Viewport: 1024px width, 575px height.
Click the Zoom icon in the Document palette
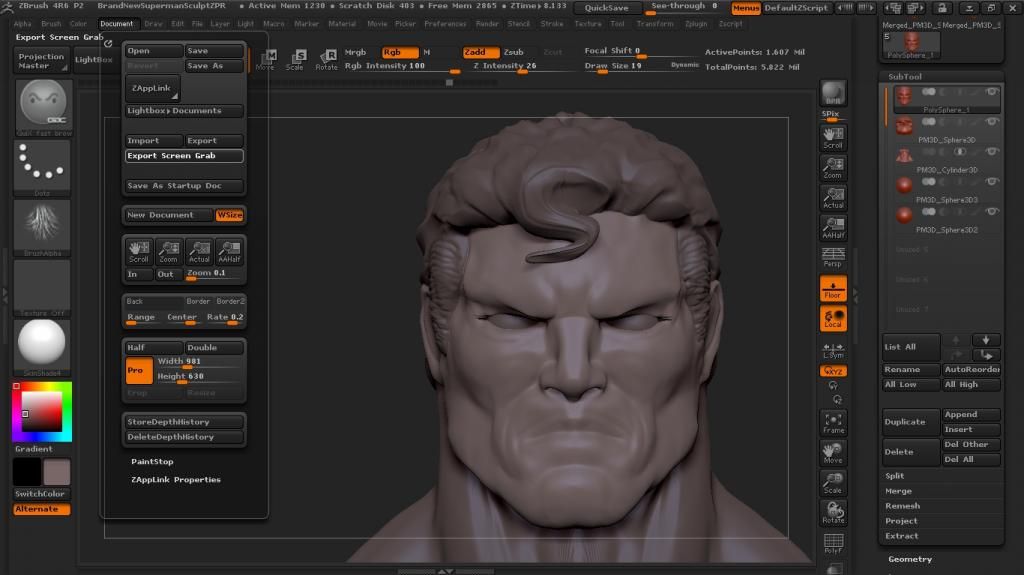click(x=168, y=252)
